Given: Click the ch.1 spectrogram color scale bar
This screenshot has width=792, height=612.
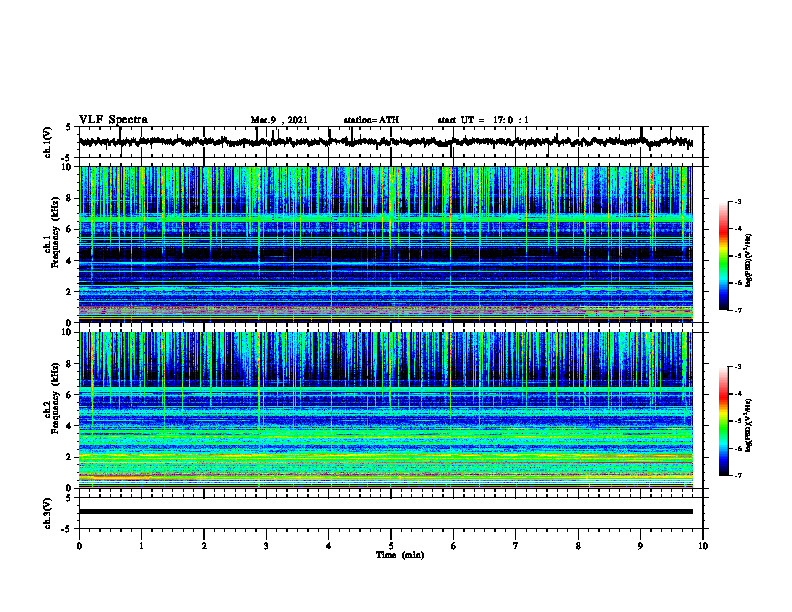Looking at the screenshot, I should tap(724, 256).
